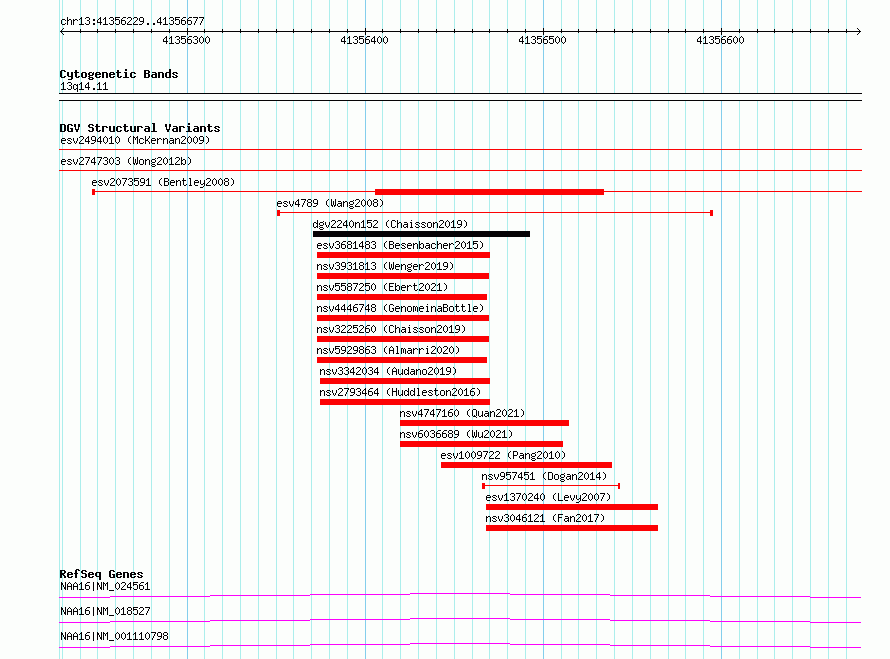
Task: Select the red bar under nsv3342034
Action: 405,381
